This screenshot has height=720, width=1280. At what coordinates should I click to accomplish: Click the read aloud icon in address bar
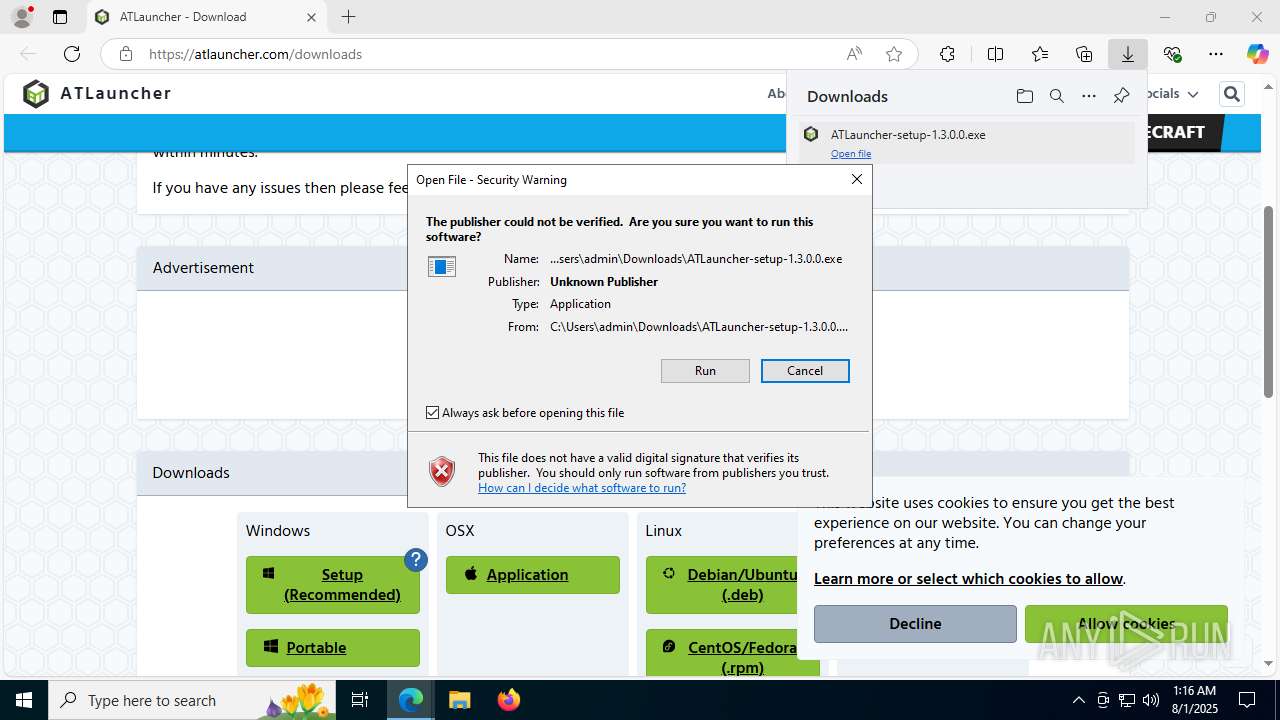854,54
